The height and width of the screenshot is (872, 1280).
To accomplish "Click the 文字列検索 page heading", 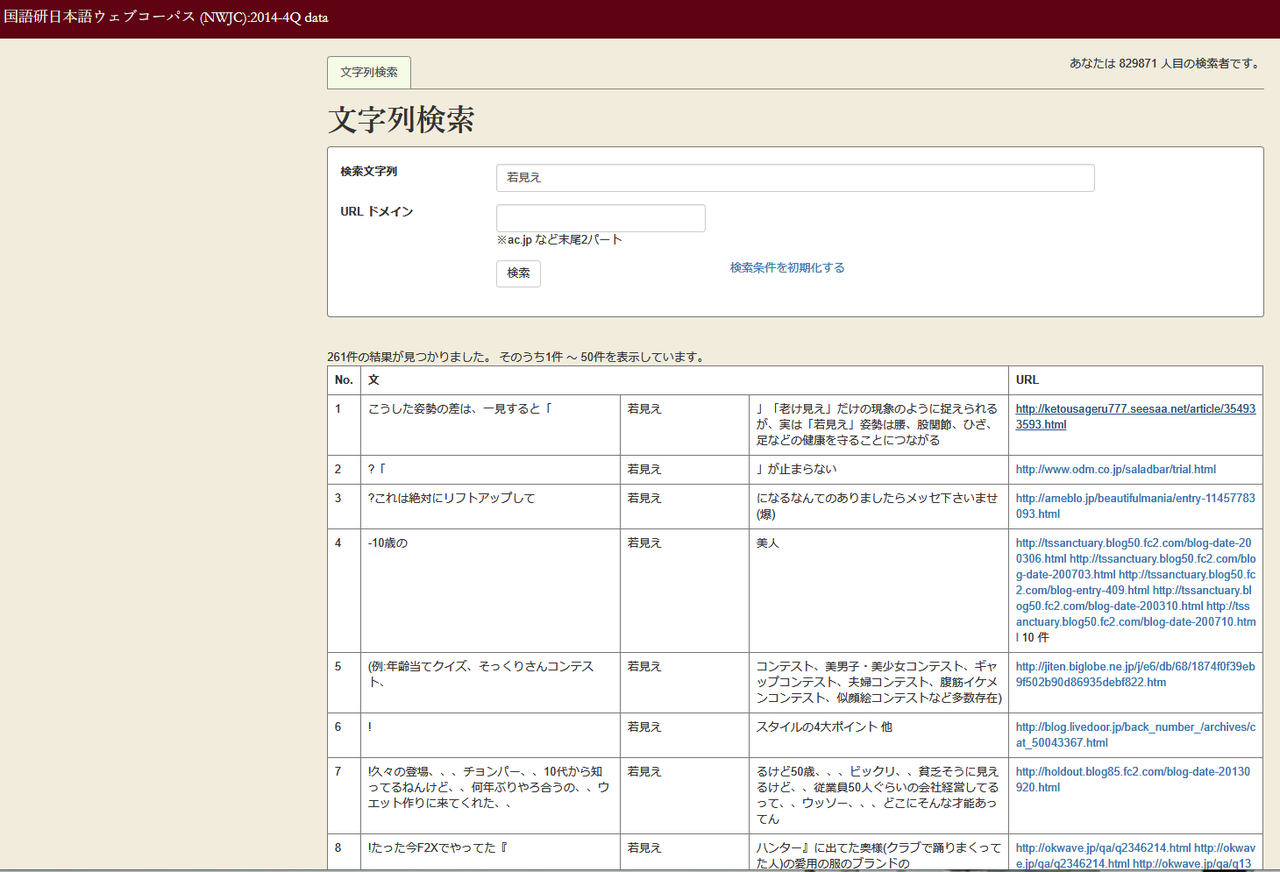I will [x=401, y=120].
